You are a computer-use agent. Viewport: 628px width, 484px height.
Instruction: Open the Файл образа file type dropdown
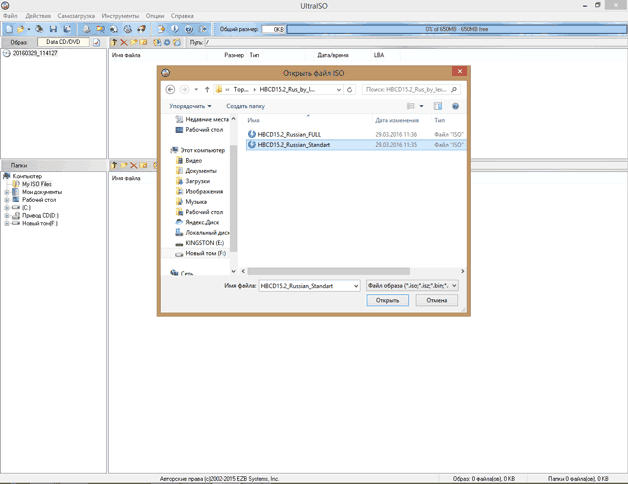[454, 285]
